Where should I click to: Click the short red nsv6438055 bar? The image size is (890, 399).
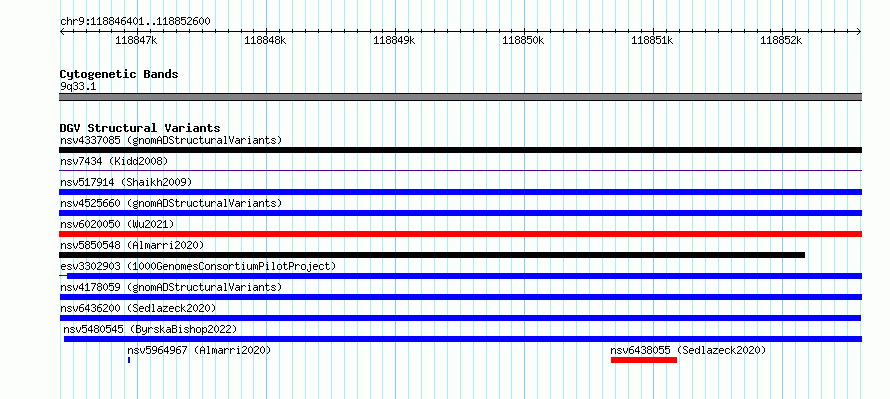click(644, 360)
